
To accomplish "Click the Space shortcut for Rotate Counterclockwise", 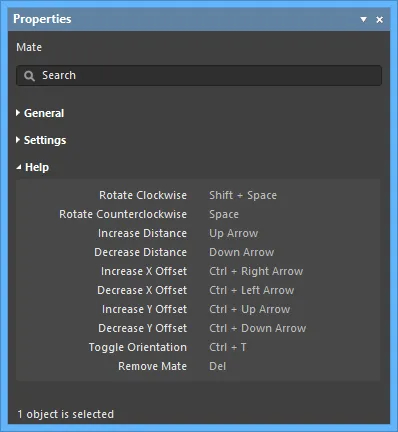I will point(224,214).
